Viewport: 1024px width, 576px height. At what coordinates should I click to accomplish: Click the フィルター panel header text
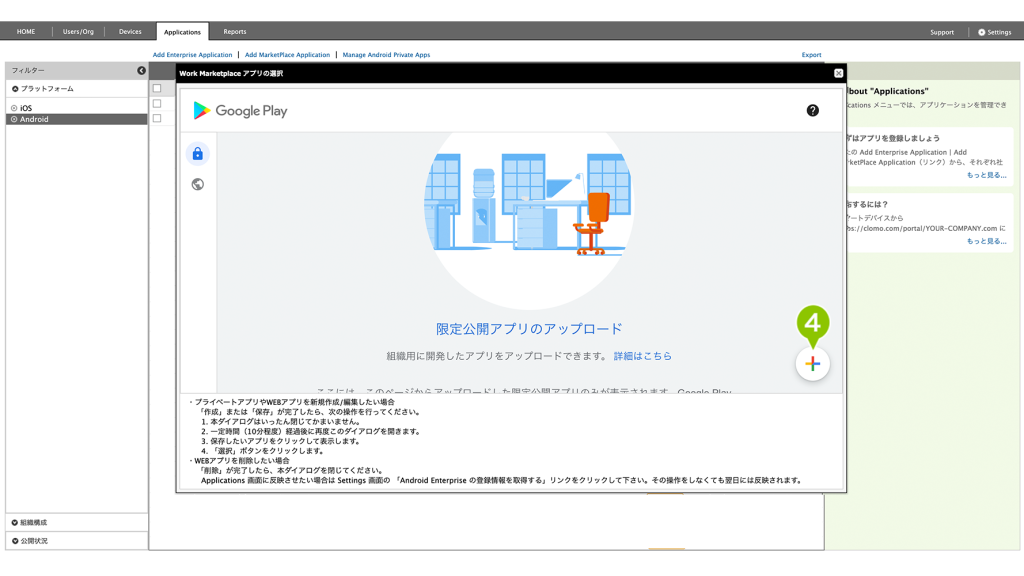click(x=28, y=70)
